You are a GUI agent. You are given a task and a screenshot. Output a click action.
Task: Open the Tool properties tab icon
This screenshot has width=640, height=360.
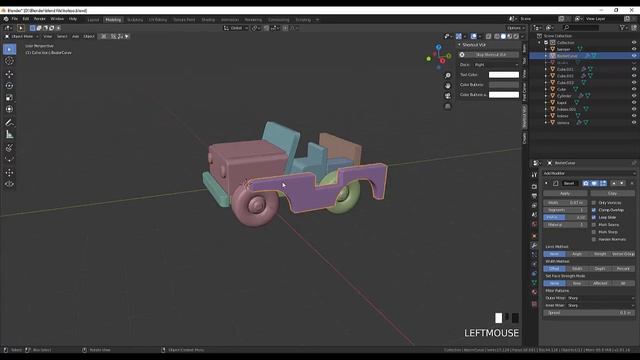[534, 174]
